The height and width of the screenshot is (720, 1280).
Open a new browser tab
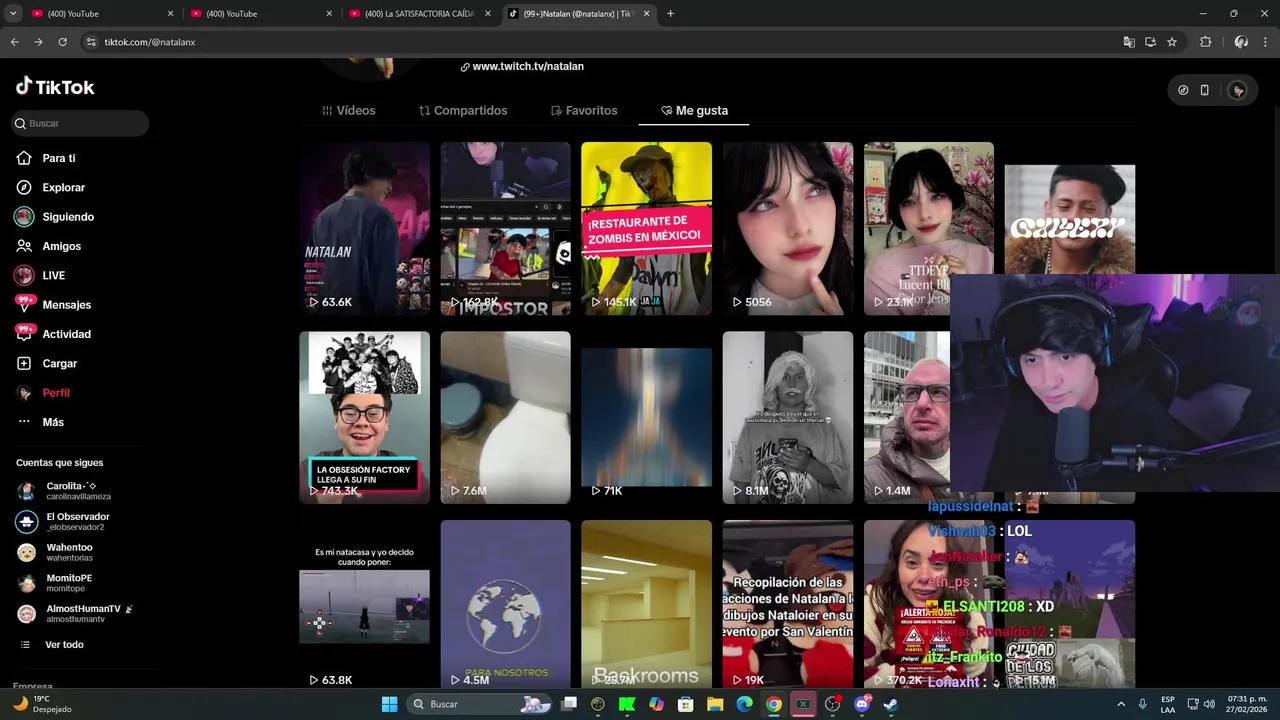[670, 14]
